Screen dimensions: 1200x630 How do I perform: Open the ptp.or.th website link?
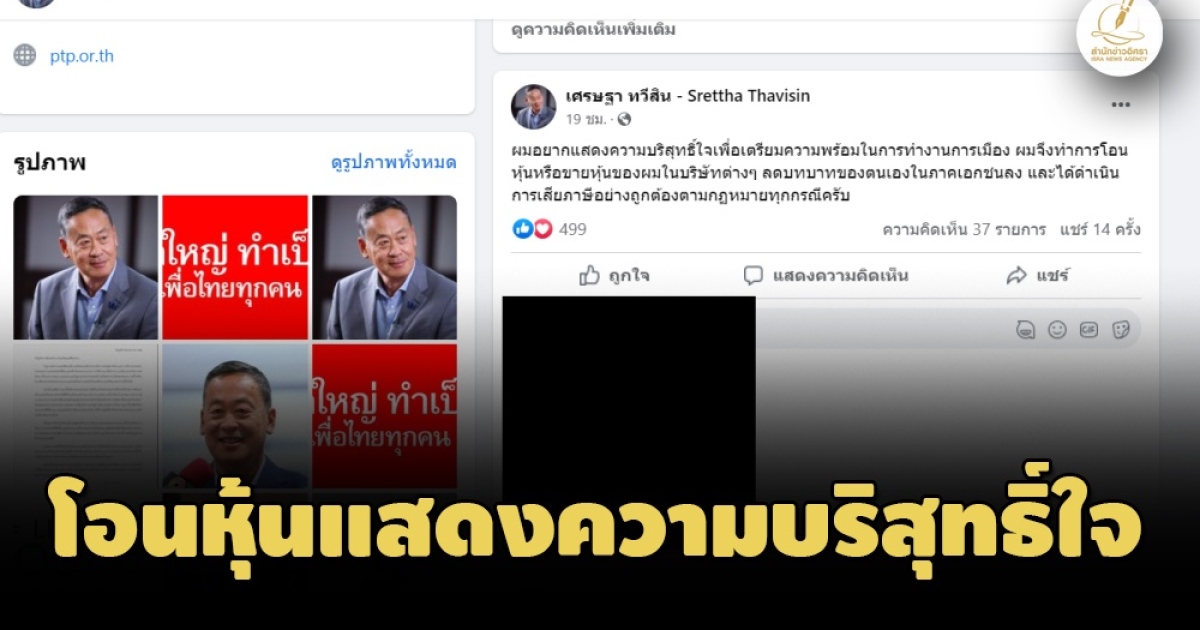(x=82, y=56)
